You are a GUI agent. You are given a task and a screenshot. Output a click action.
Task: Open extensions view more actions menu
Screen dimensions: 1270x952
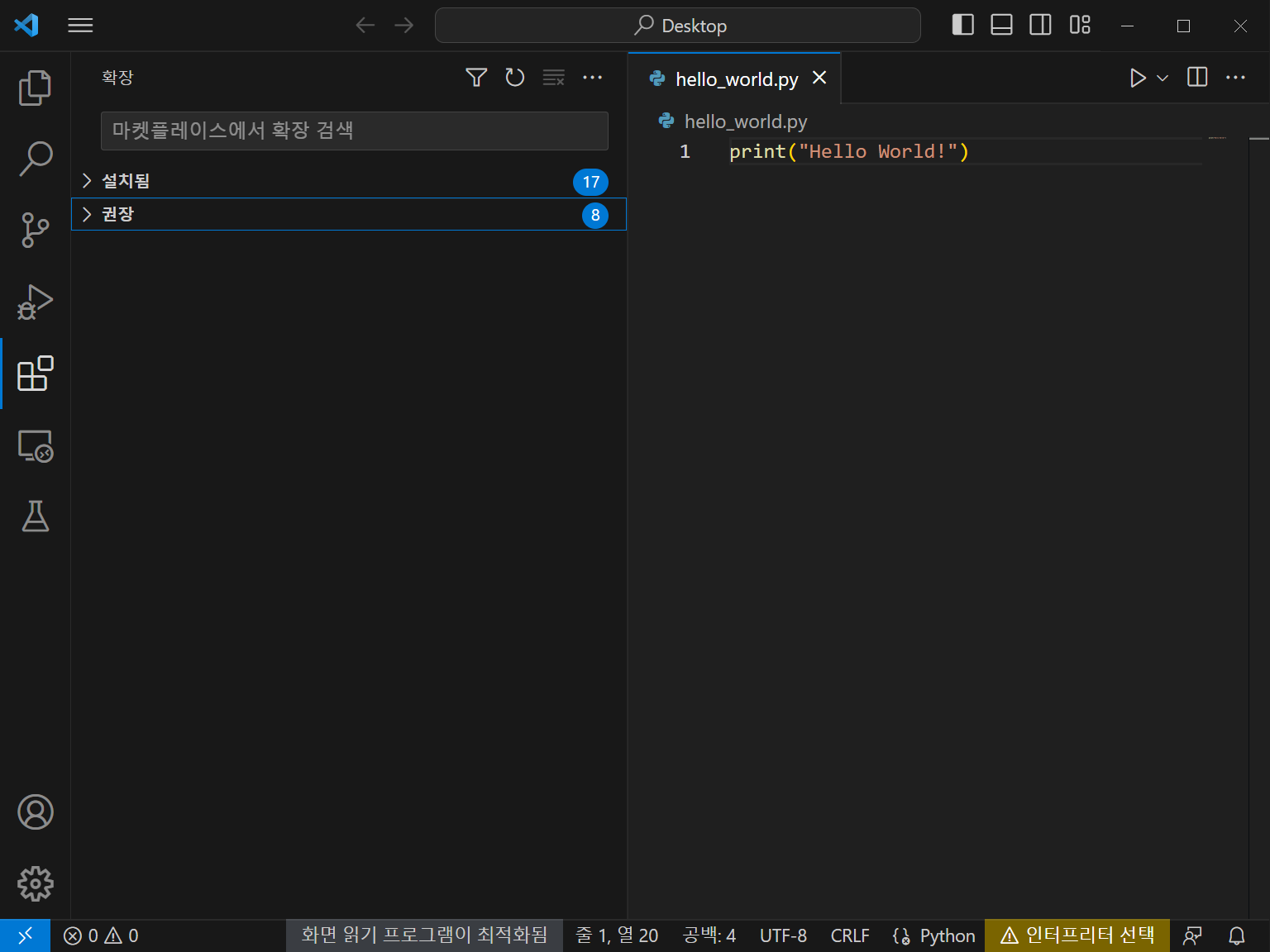(x=592, y=78)
